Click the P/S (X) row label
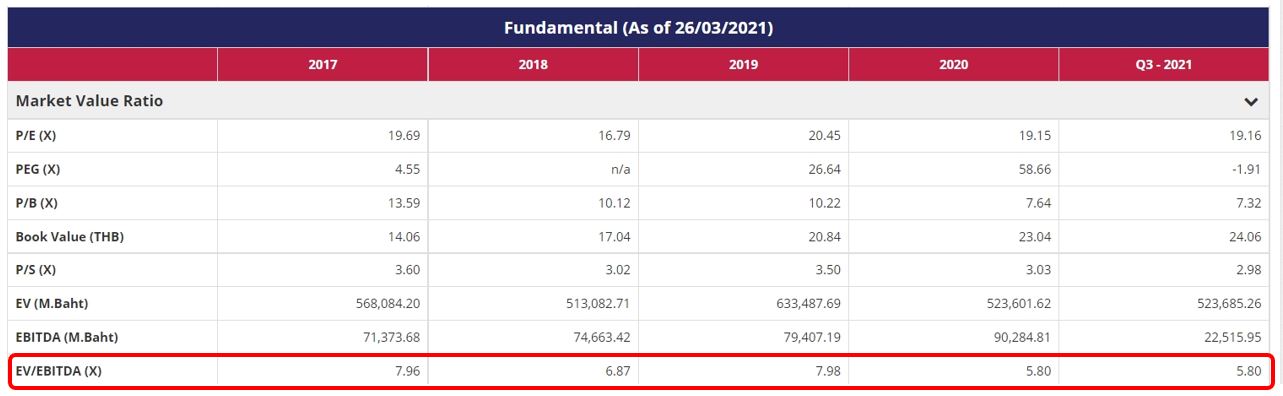Screen dimensions: 1283x396 click(x=36, y=270)
